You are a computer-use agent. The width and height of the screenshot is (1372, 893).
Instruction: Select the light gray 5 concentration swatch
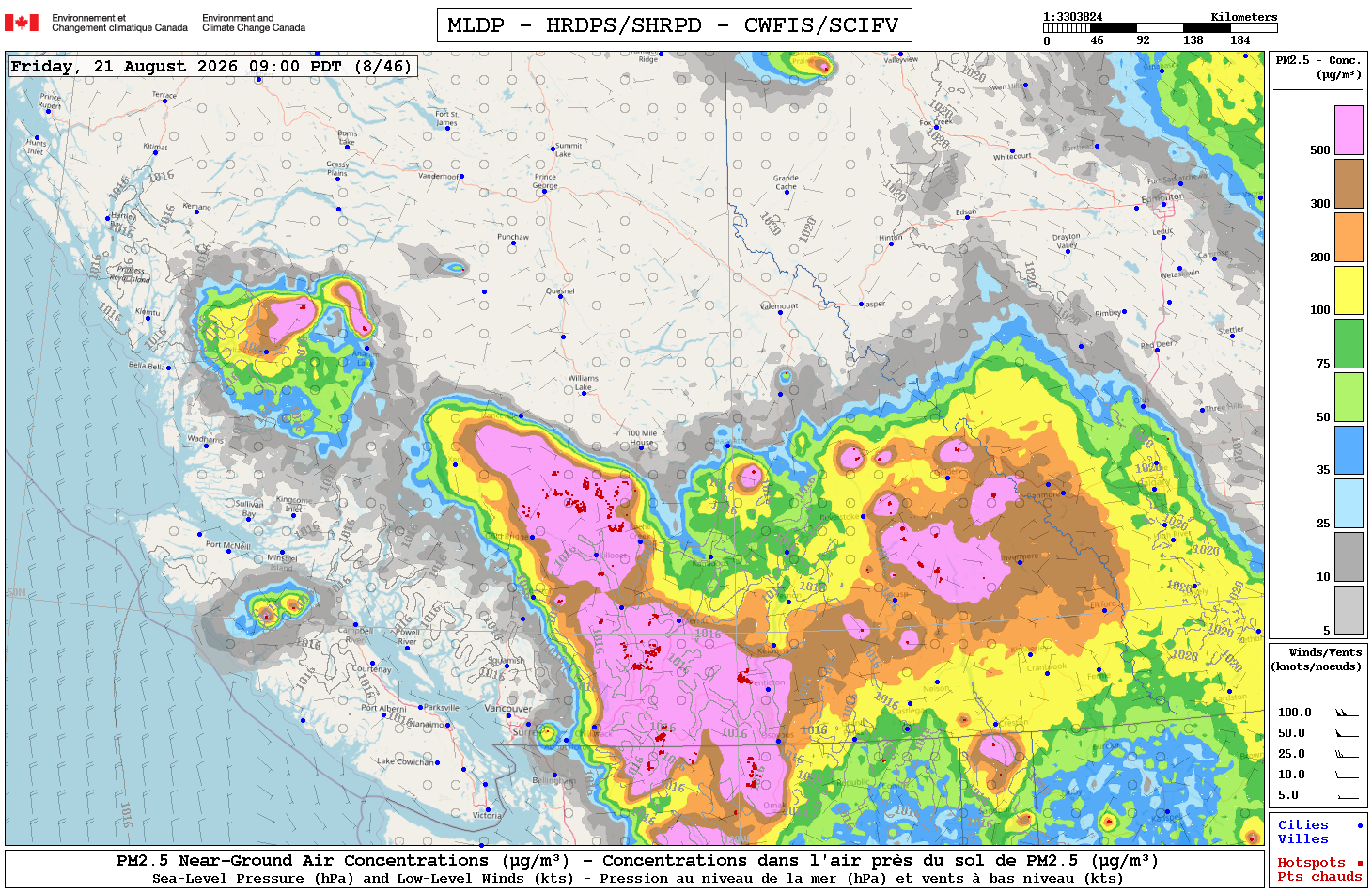pos(1349,610)
